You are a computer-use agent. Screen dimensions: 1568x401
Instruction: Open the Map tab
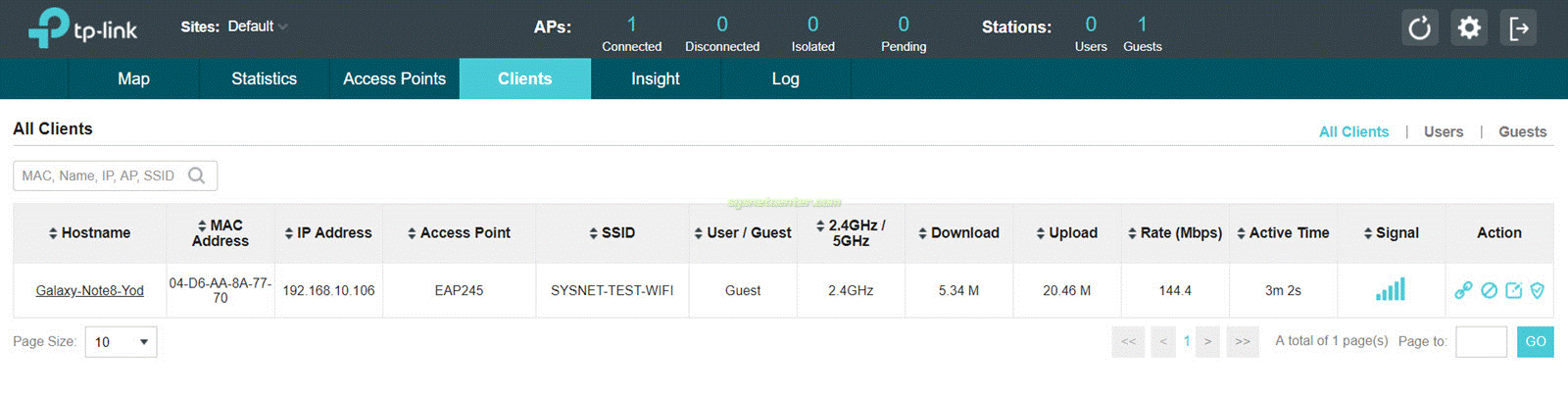133,78
